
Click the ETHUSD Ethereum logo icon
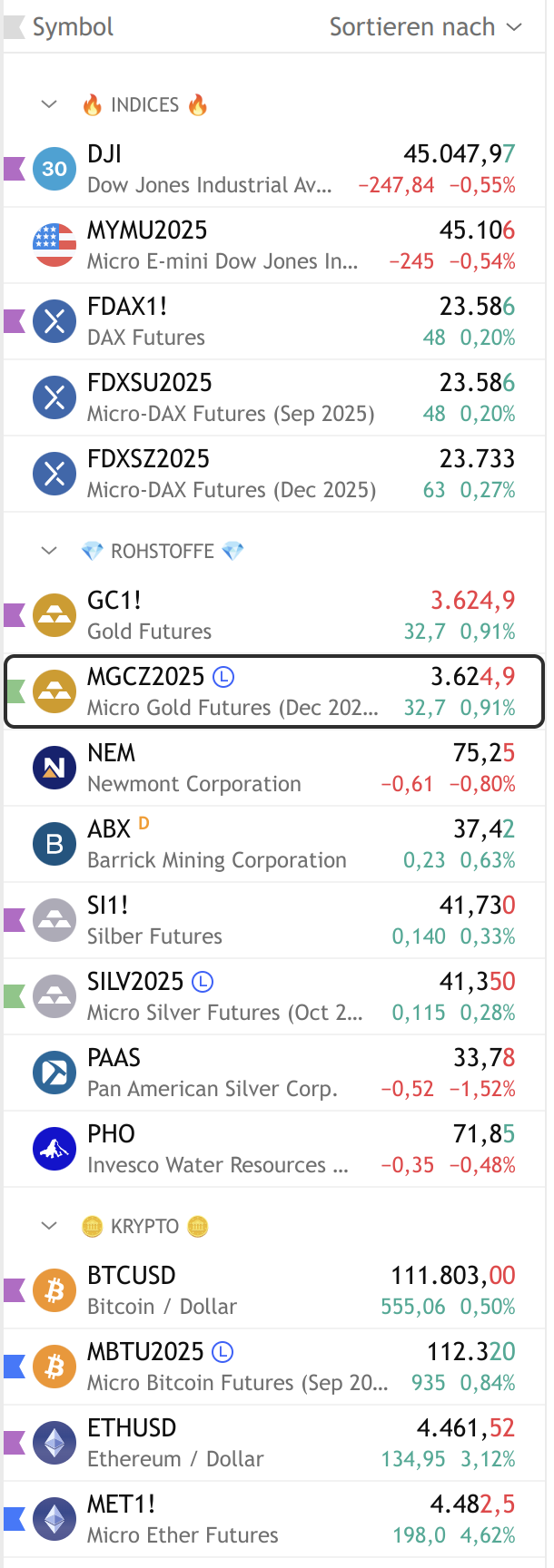54,1443
